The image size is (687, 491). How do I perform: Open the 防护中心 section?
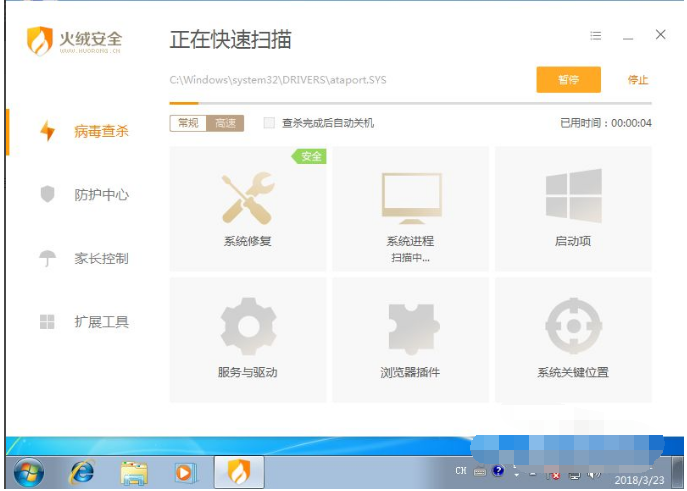click(101, 194)
